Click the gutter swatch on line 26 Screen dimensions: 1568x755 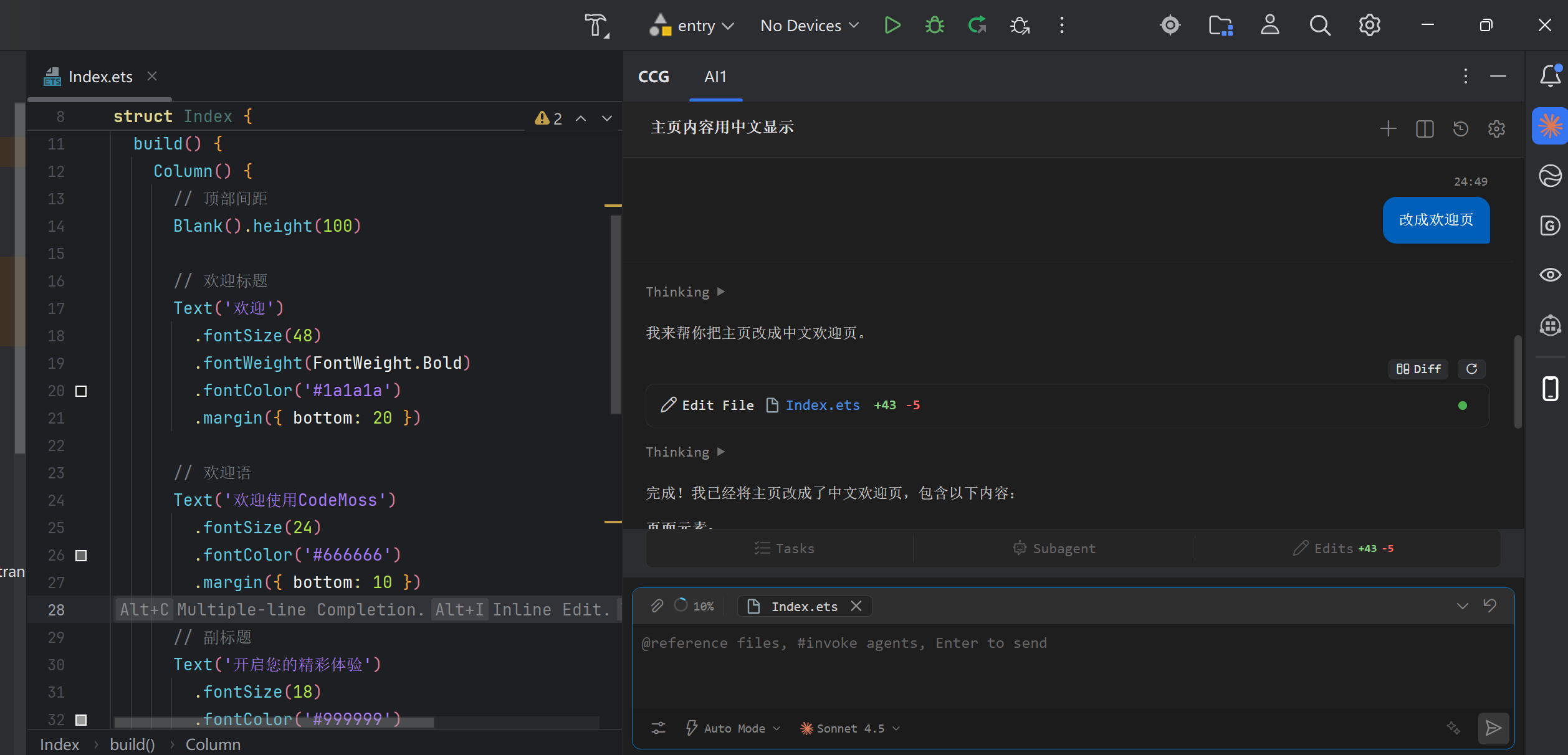click(81, 556)
